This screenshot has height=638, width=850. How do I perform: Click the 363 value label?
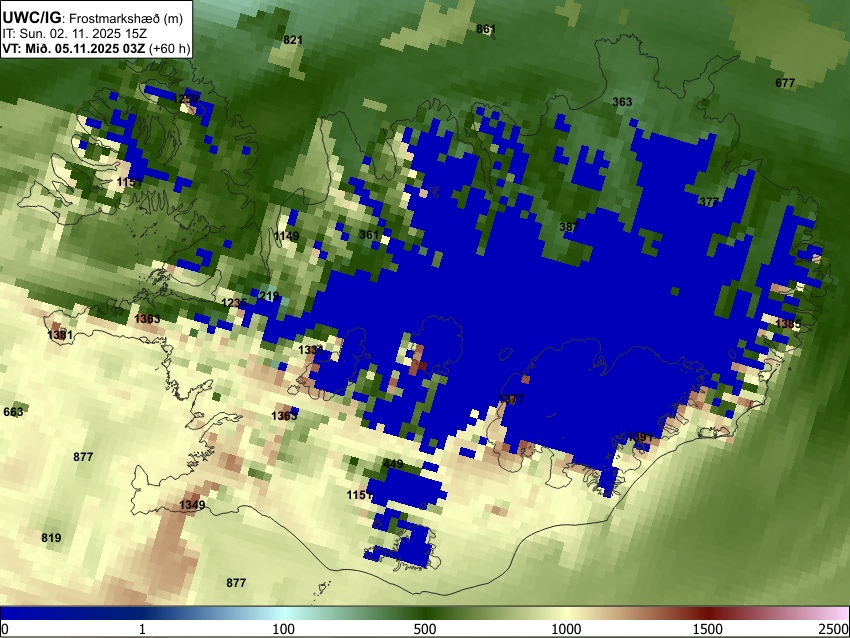pyautogui.click(x=622, y=101)
